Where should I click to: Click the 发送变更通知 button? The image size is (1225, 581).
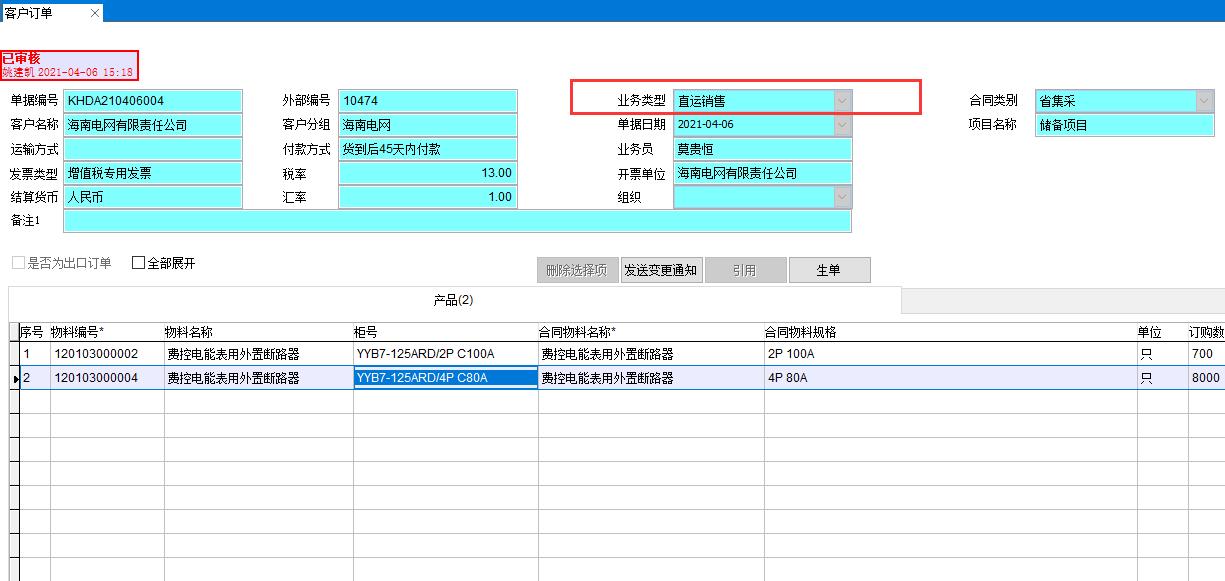click(x=661, y=270)
